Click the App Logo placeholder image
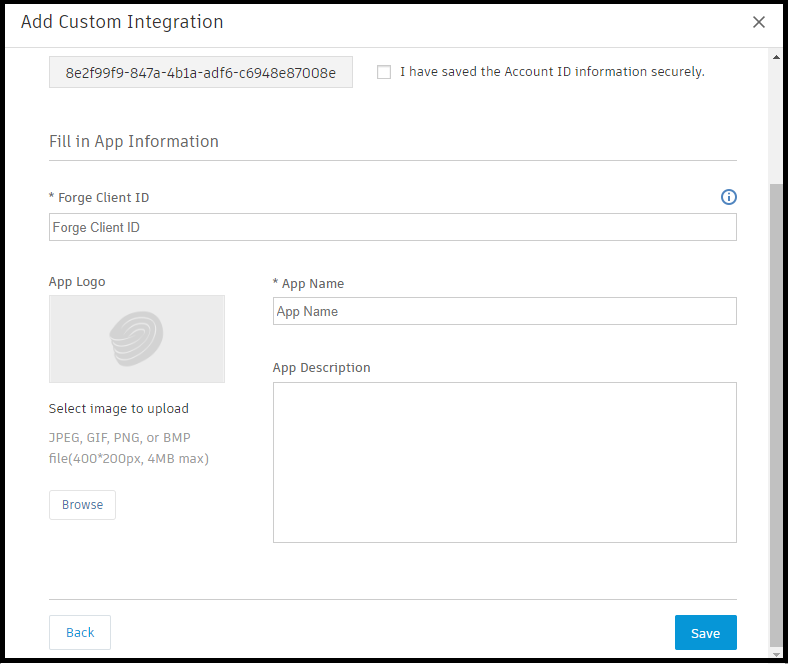This screenshot has width=788, height=664. point(137,339)
